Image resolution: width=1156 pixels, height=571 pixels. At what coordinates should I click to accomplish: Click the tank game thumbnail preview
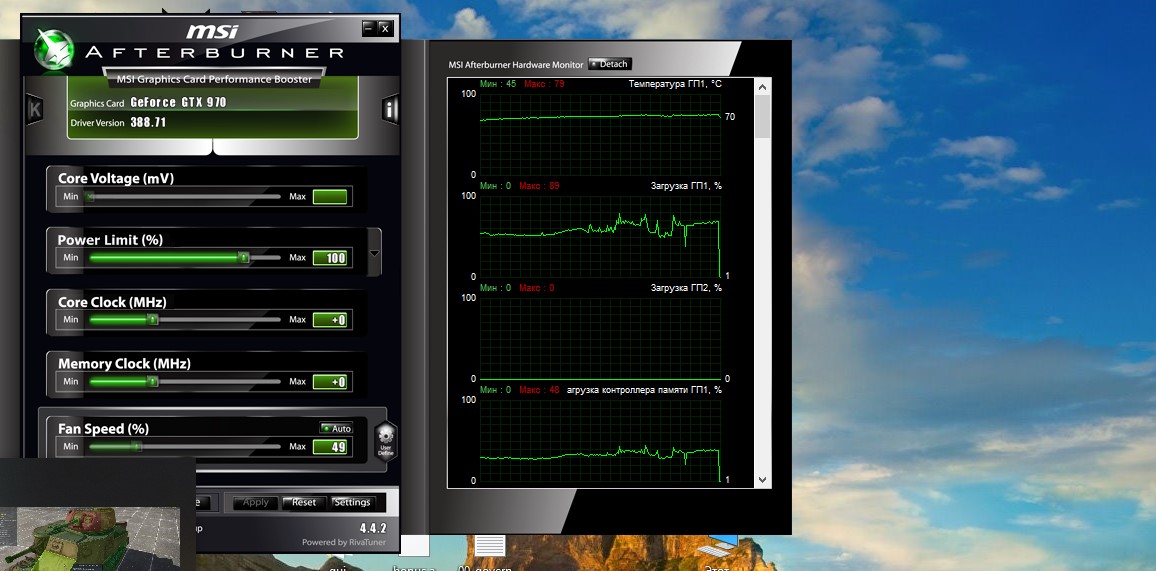pyautogui.click(x=90, y=537)
